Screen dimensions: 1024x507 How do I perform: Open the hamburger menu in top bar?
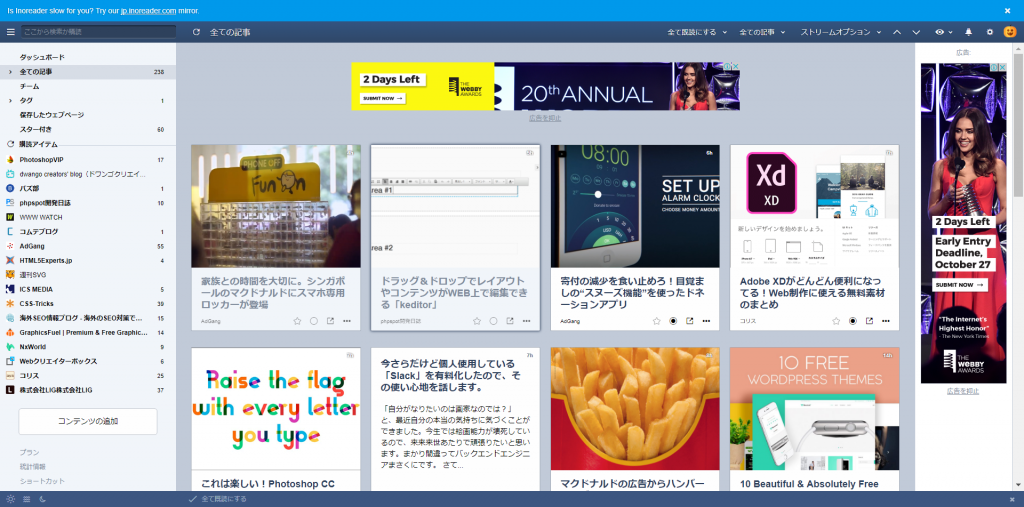pyautogui.click(x=10, y=32)
